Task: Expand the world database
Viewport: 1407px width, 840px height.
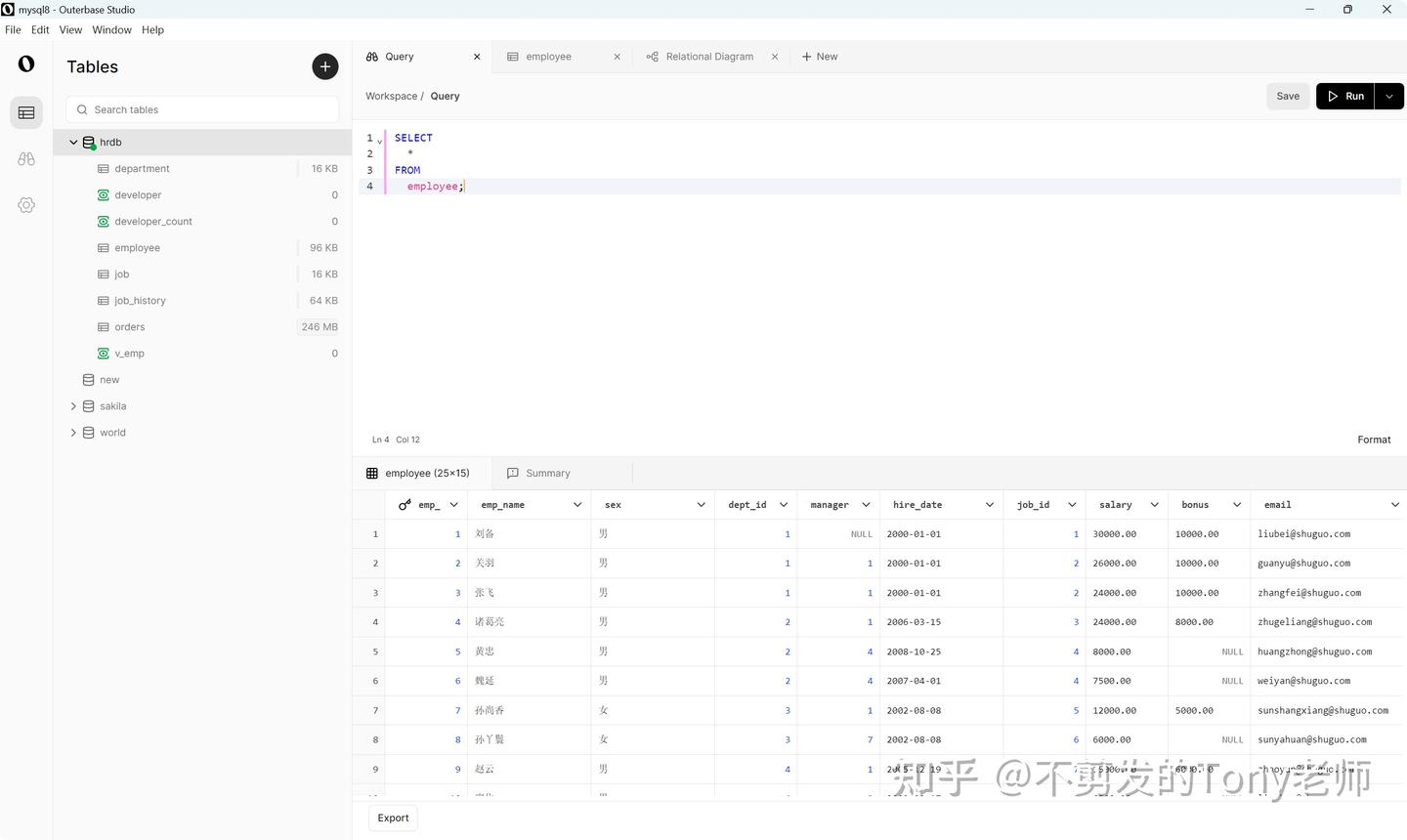Action: coord(73,433)
